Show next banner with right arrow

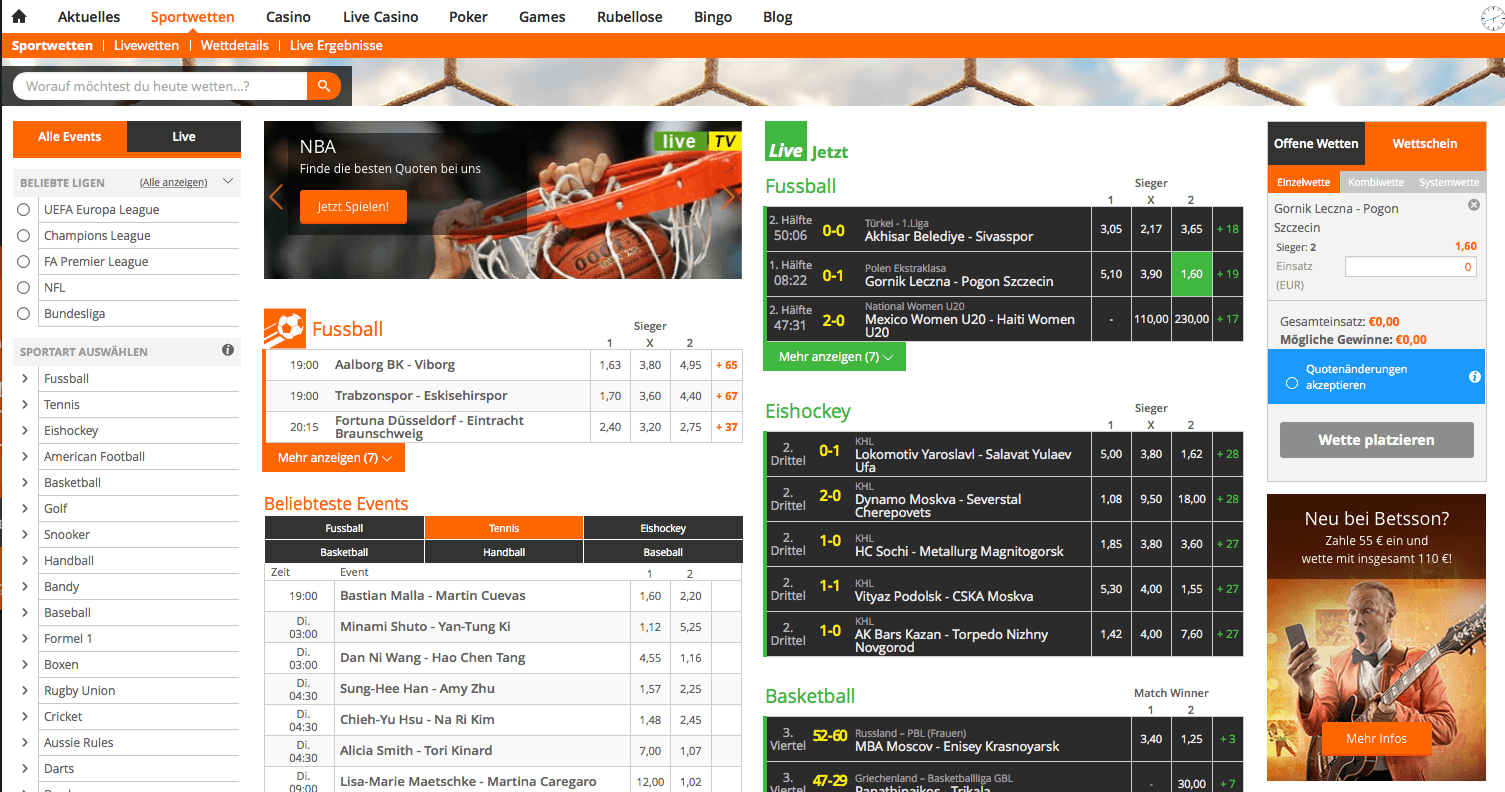729,197
